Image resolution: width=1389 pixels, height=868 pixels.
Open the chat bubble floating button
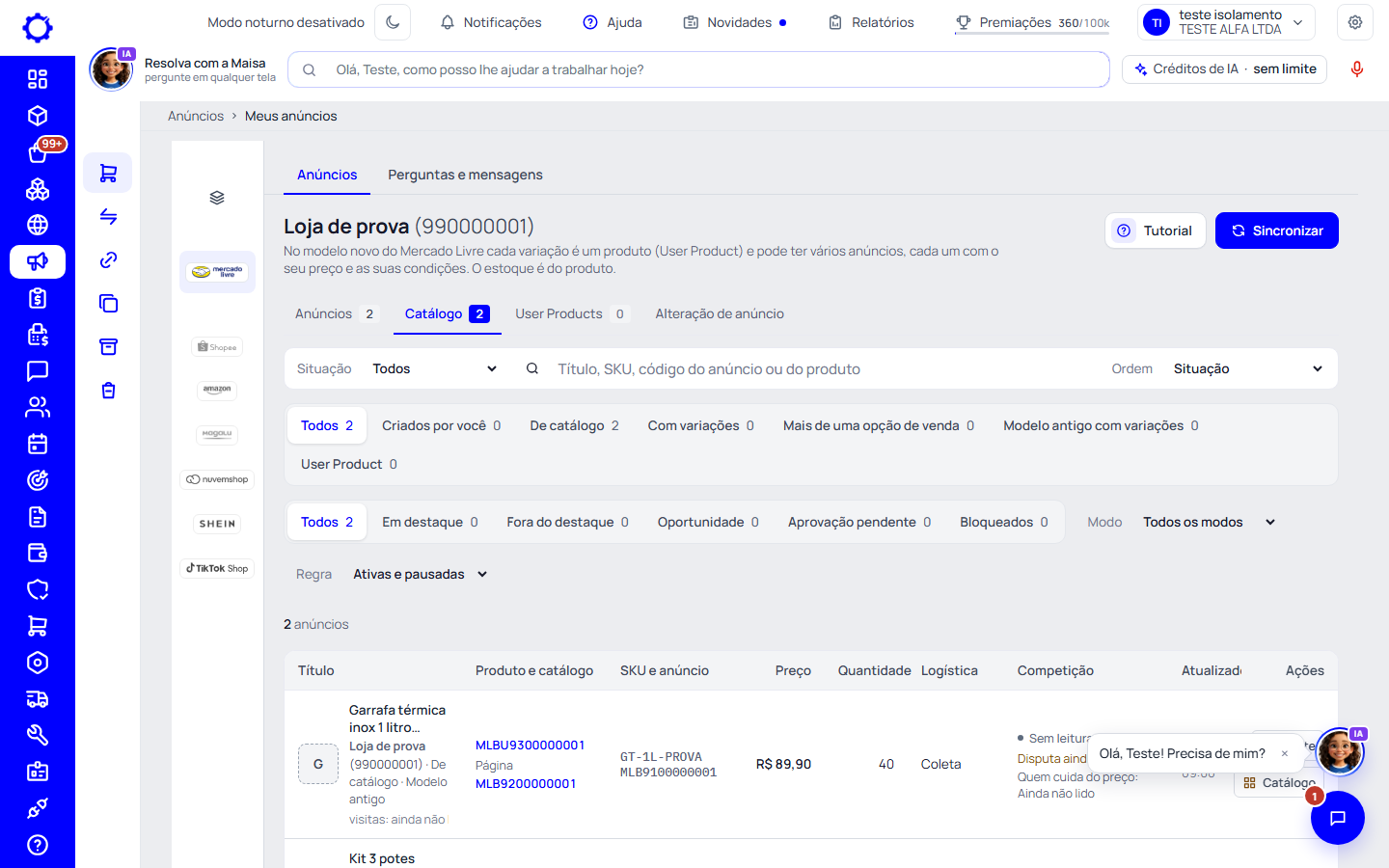(1337, 818)
